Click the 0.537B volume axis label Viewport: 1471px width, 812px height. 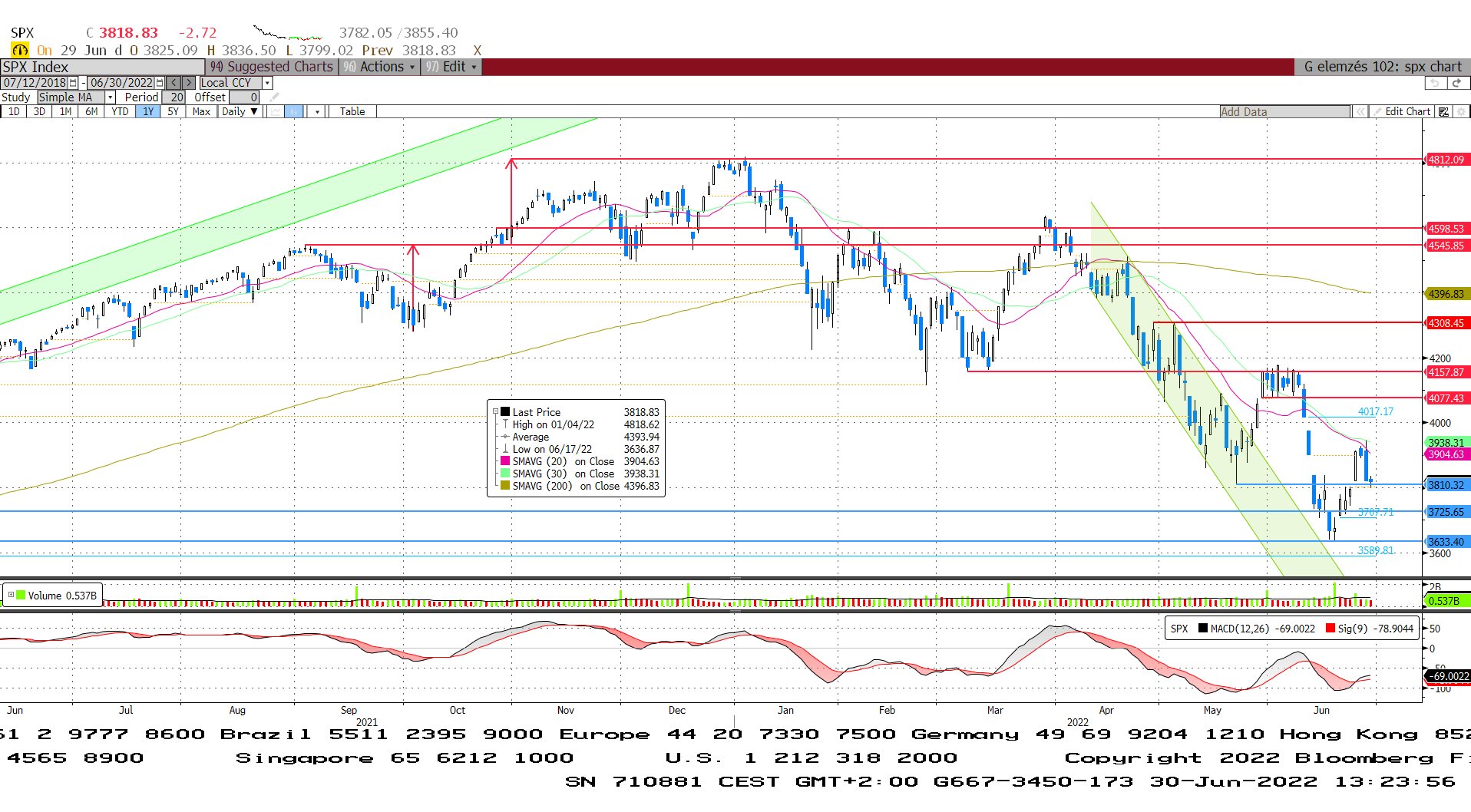click(1446, 601)
